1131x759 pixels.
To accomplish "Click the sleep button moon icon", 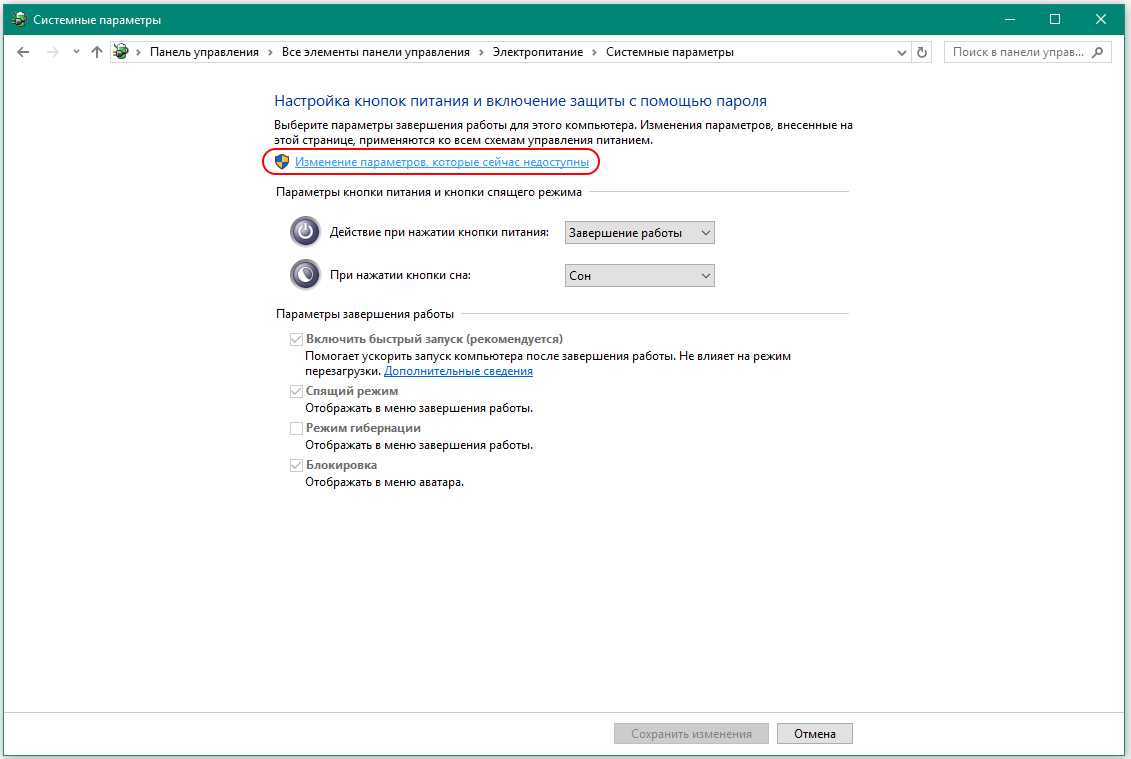I will point(305,274).
